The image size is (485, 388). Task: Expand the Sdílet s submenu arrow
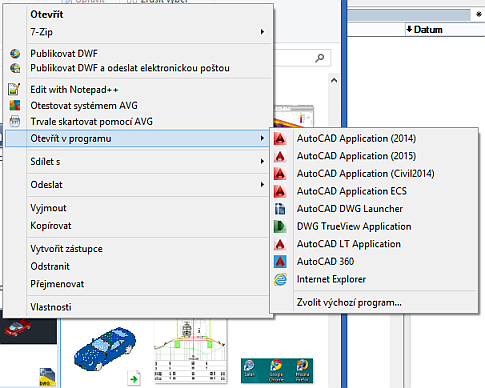pos(262,161)
